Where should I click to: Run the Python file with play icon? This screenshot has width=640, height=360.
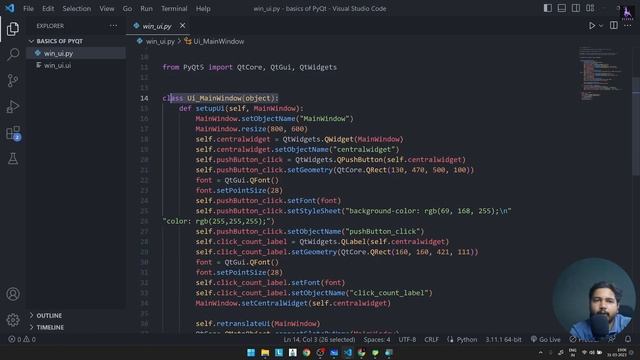[x=591, y=26]
